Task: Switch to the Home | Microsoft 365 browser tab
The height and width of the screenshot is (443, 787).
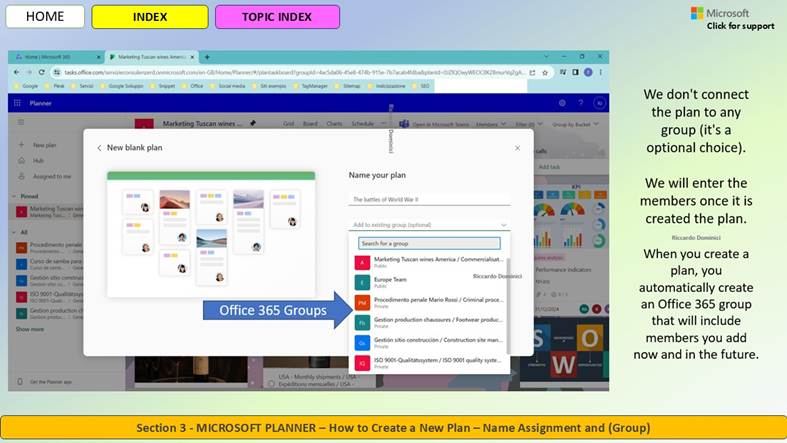Action: point(56,57)
